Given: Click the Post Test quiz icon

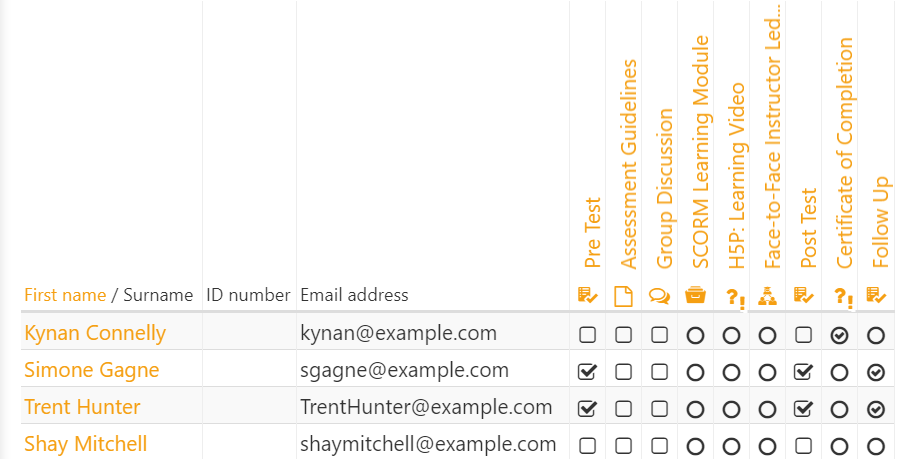Looking at the screenshot, I should click(803, 296).
